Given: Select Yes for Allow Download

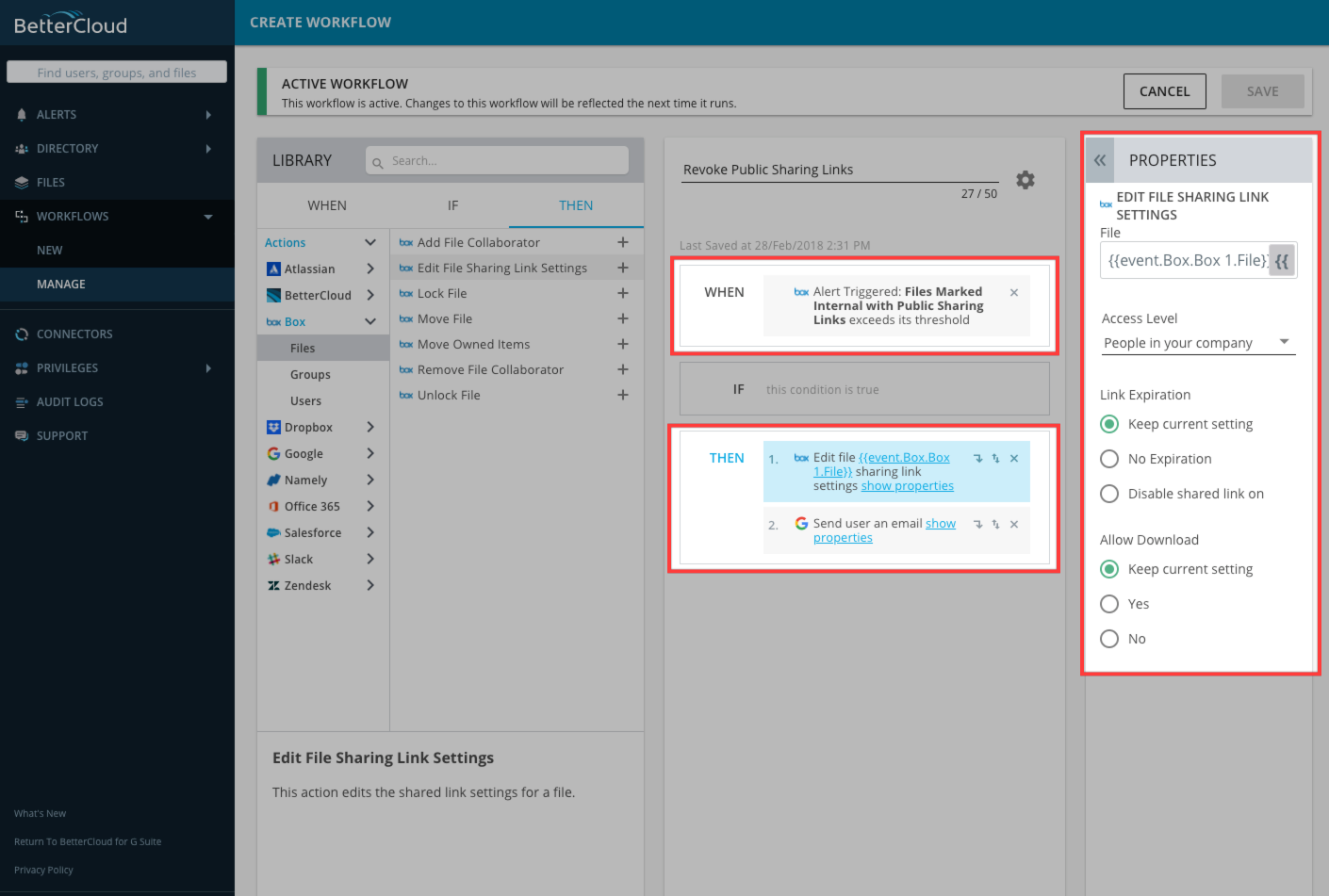Looking at the screenshot, I should click(x=1109, y=604).
